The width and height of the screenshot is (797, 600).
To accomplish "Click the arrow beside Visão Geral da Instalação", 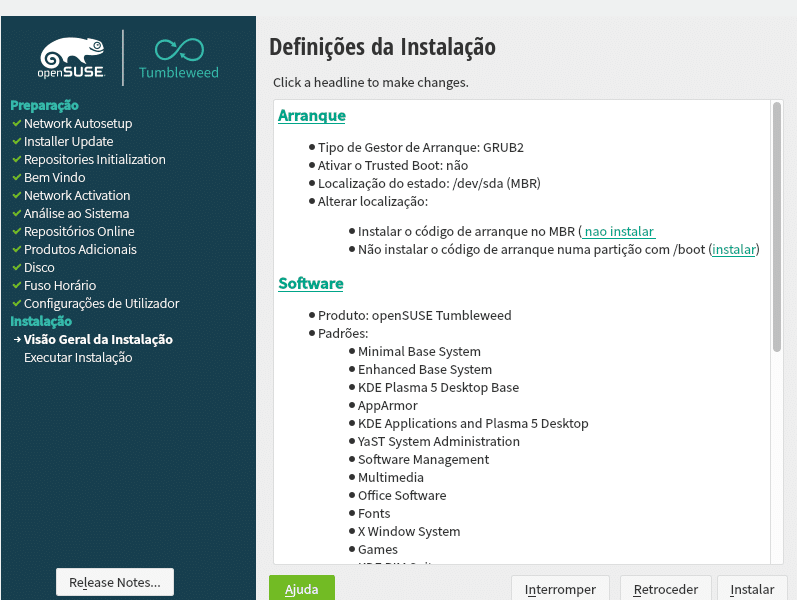I will click(17, 339).
